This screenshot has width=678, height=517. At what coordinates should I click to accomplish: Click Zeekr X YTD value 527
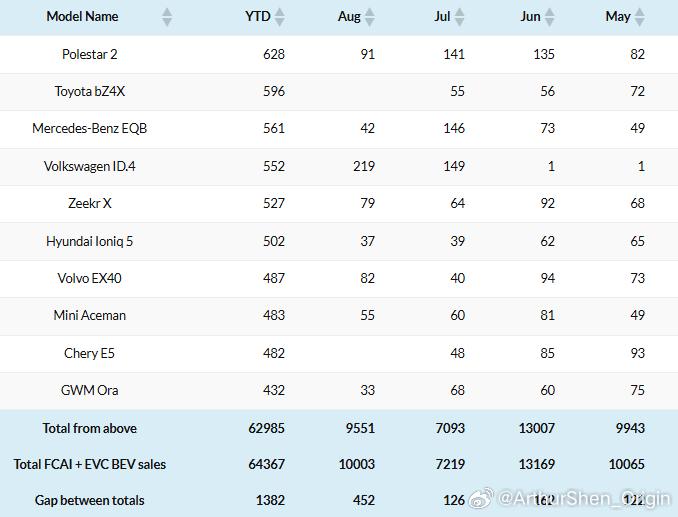click(274, 203)
